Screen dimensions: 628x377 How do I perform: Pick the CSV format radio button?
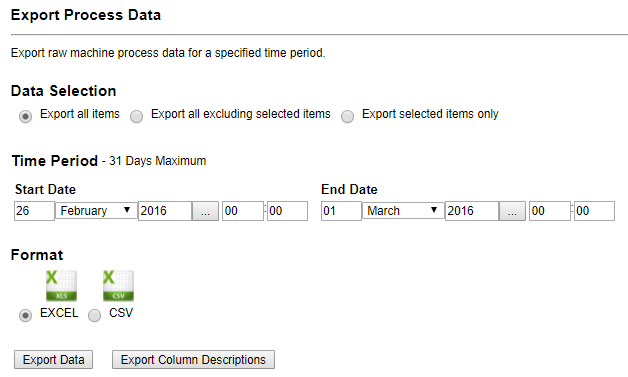point(95,315)
